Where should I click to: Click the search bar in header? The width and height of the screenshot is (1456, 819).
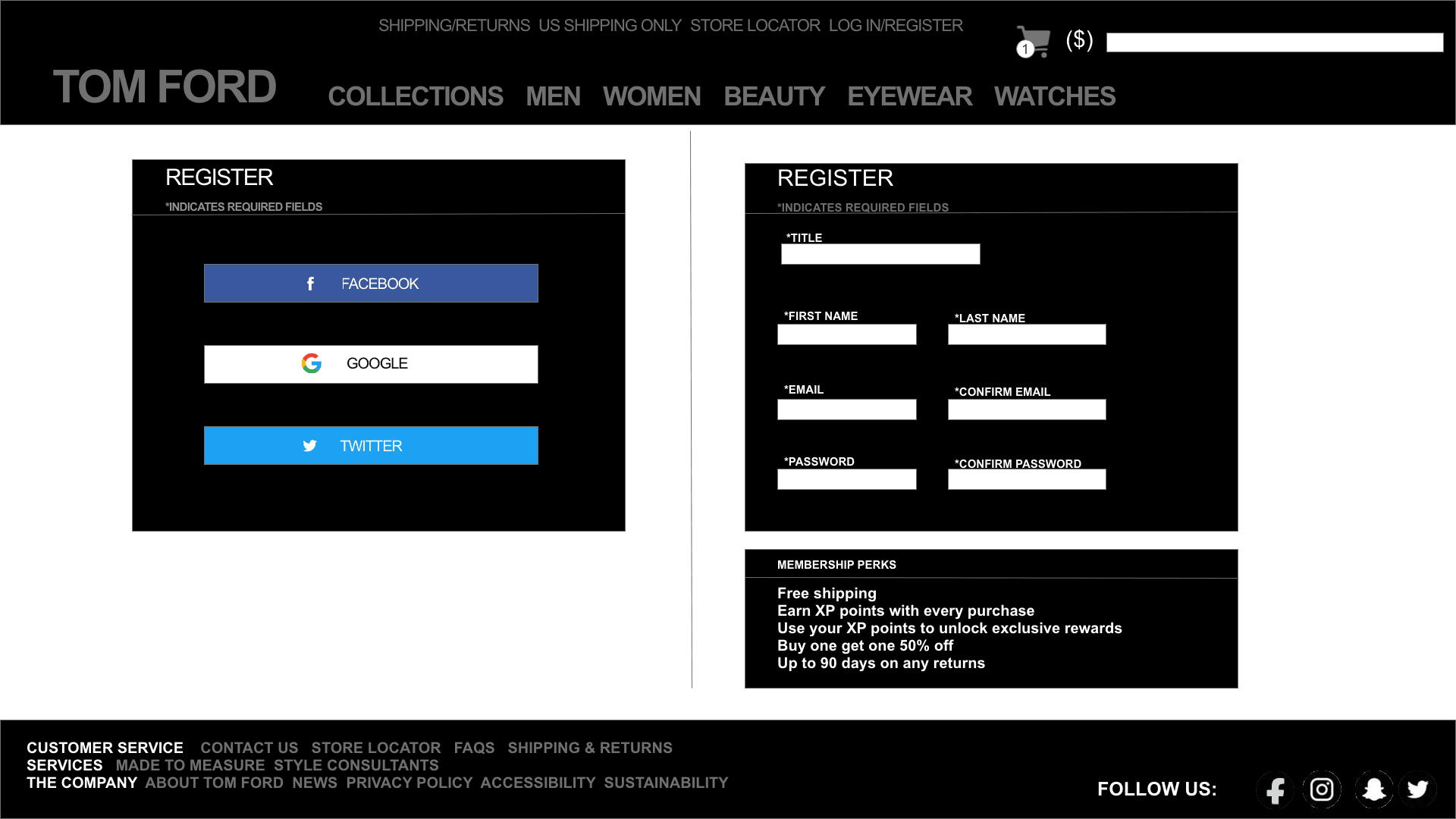[x=1274, y=42]
